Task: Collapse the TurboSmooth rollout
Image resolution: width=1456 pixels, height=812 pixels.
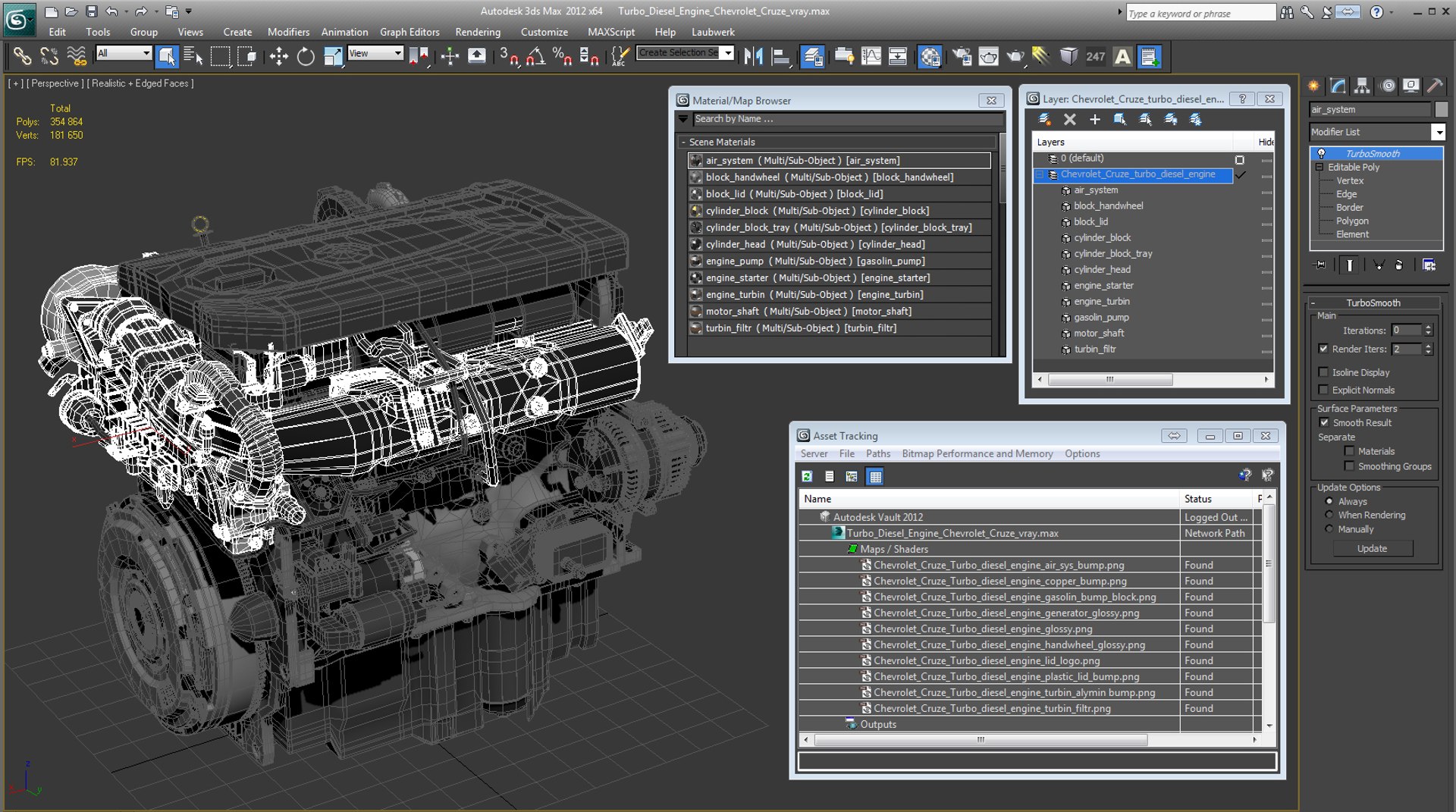Action: [x=1313, y=303]
